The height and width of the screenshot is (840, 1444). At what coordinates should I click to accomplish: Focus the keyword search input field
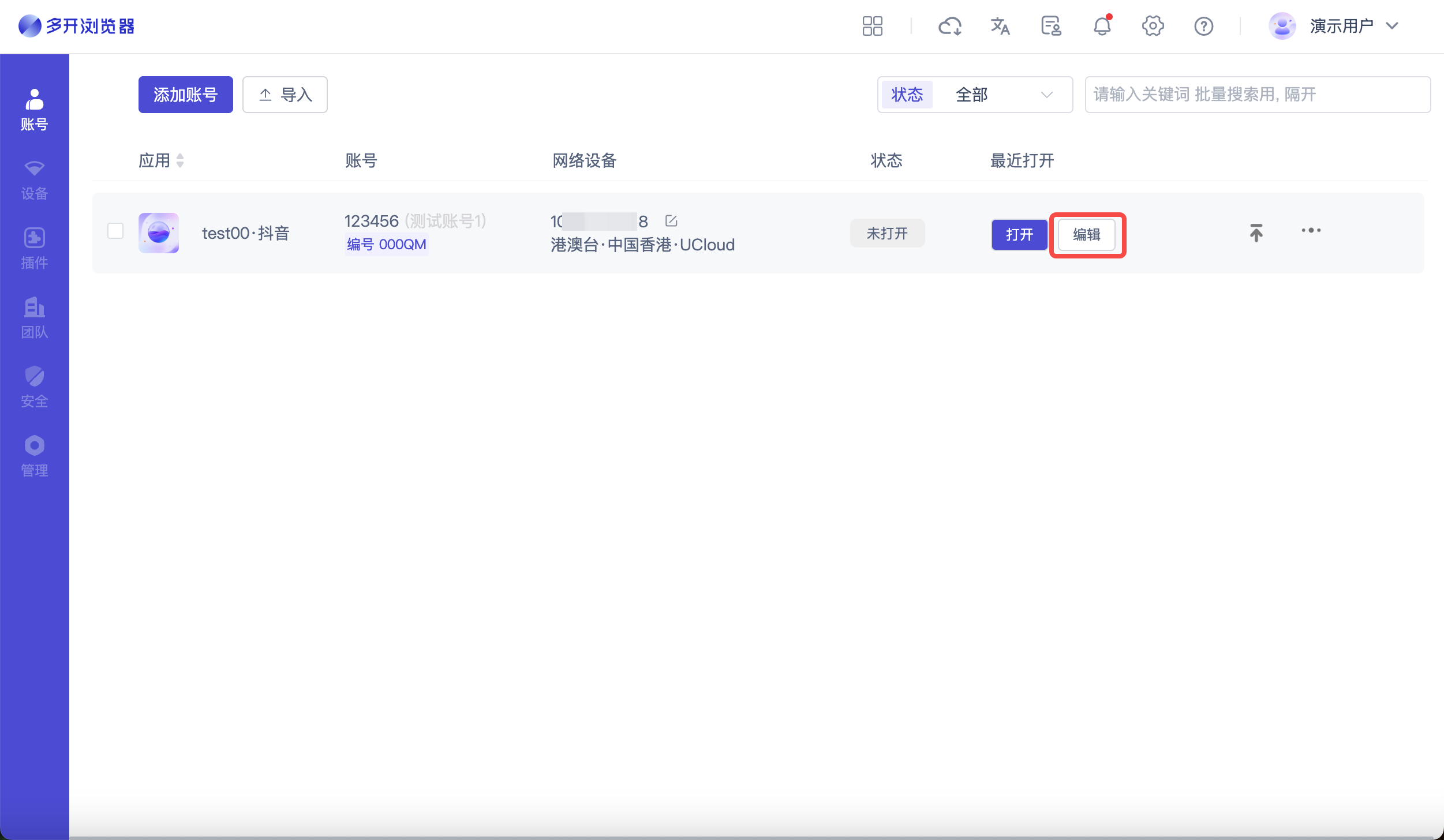(x=1257, y=95)
